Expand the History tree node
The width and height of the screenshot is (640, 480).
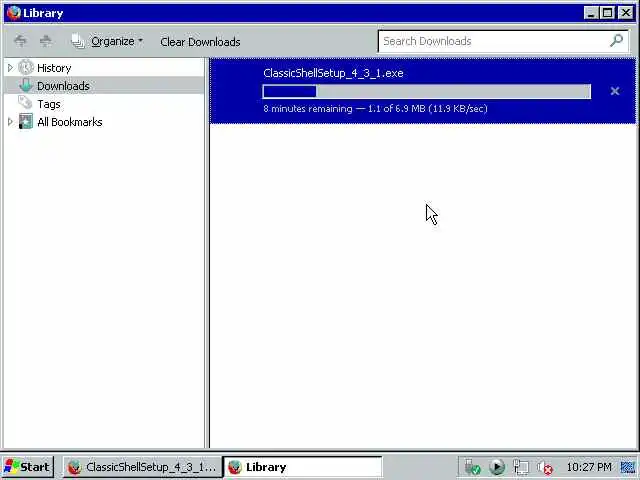coord(10,68)
